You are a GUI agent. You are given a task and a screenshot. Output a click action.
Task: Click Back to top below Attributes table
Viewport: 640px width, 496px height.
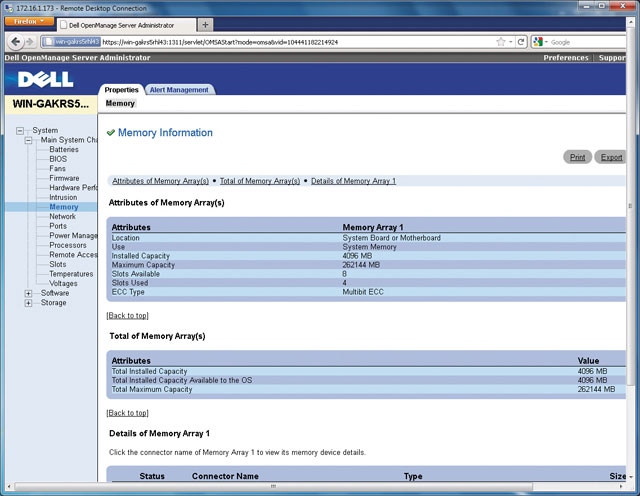point(127,316)
